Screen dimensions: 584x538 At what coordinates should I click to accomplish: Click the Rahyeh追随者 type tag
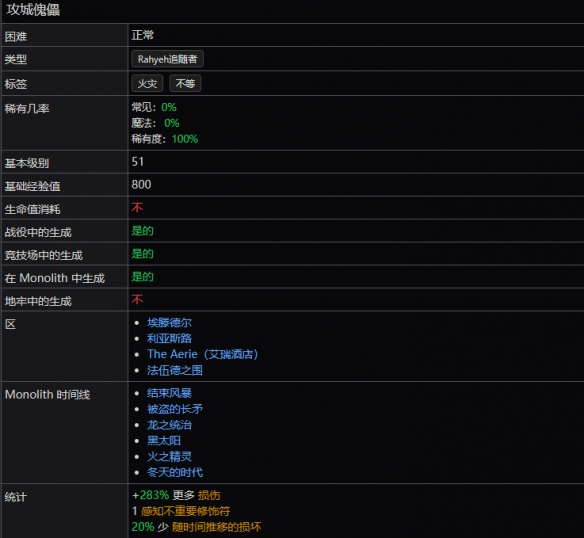[x=167, y=59]
